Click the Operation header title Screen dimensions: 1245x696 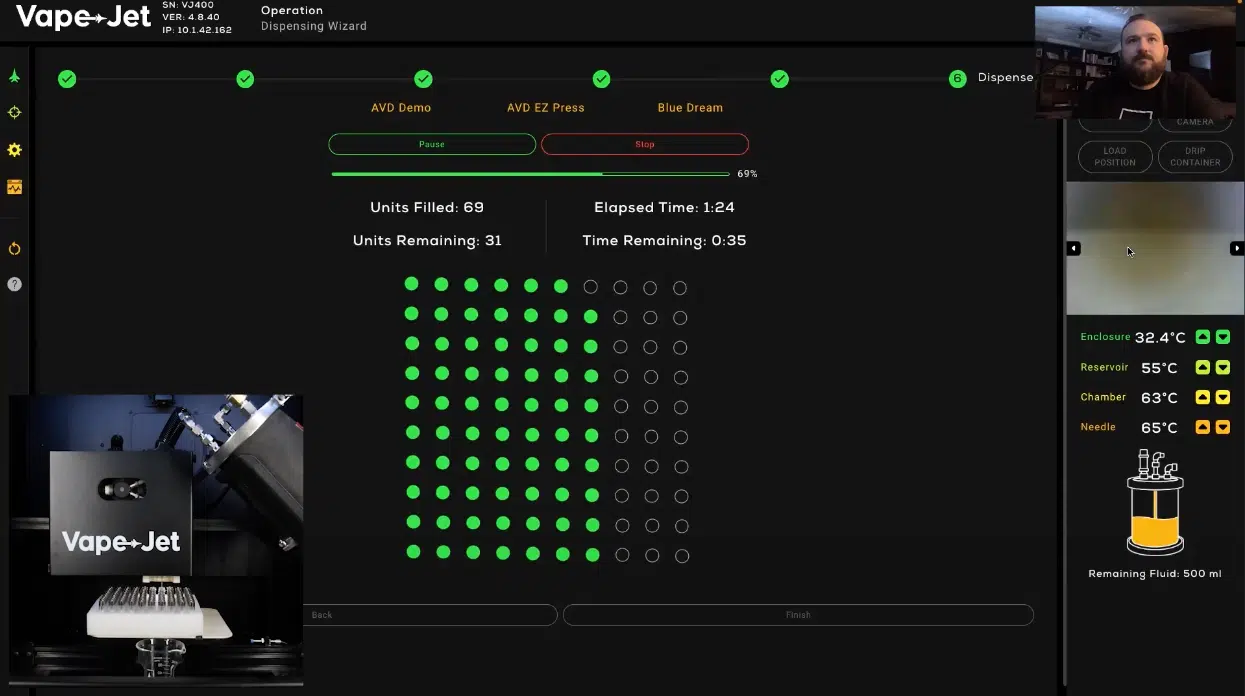pos(292,11)
